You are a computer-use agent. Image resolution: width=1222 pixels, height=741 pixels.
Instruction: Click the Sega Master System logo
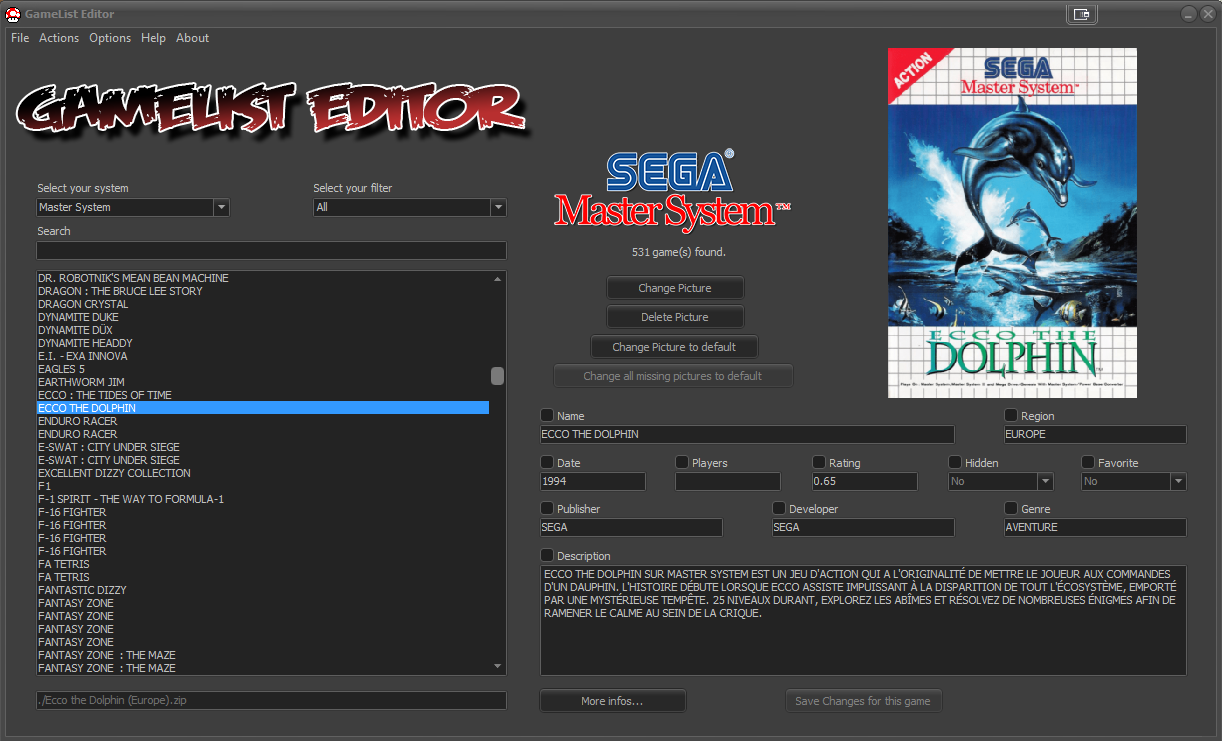[x=672, y=190]
